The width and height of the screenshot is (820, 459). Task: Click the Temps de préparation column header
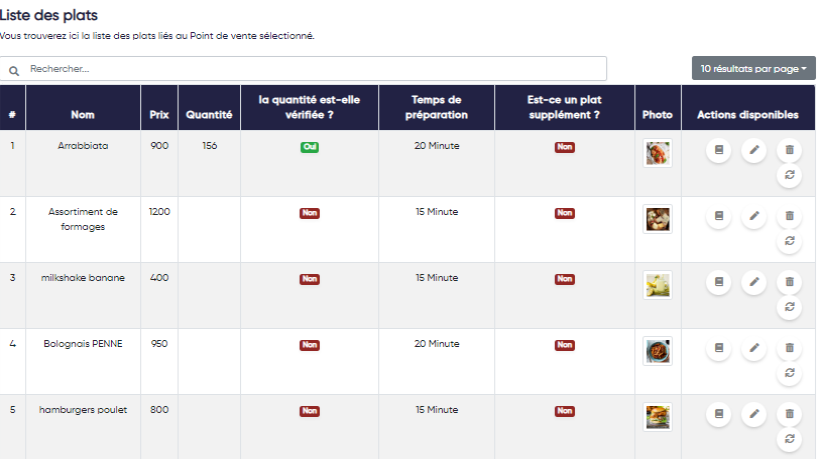point(436,107)
